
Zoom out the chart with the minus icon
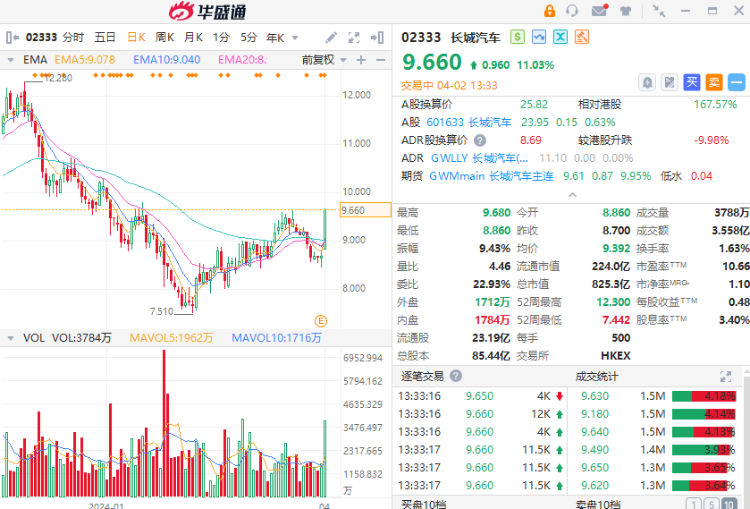(x=381, y=60)
